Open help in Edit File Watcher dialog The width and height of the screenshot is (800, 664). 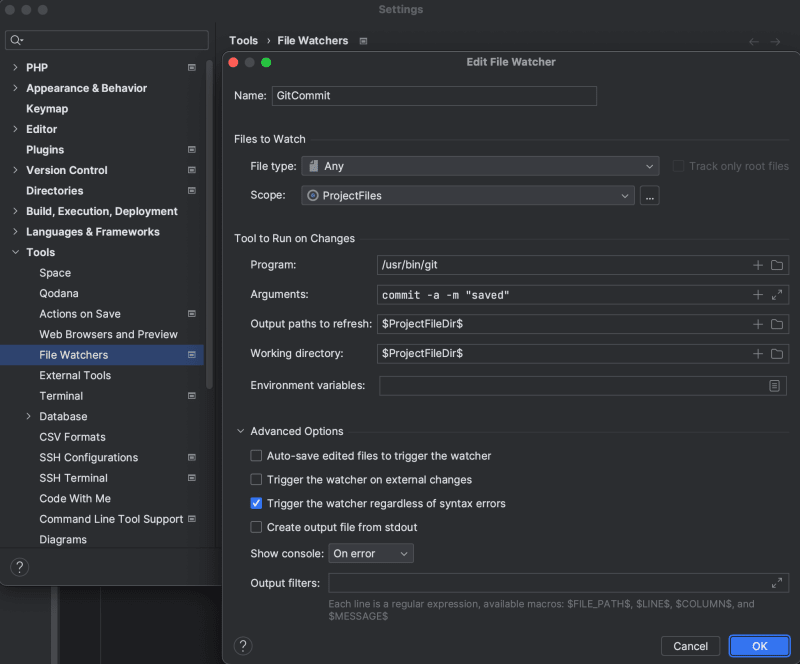tap(243, 646)
